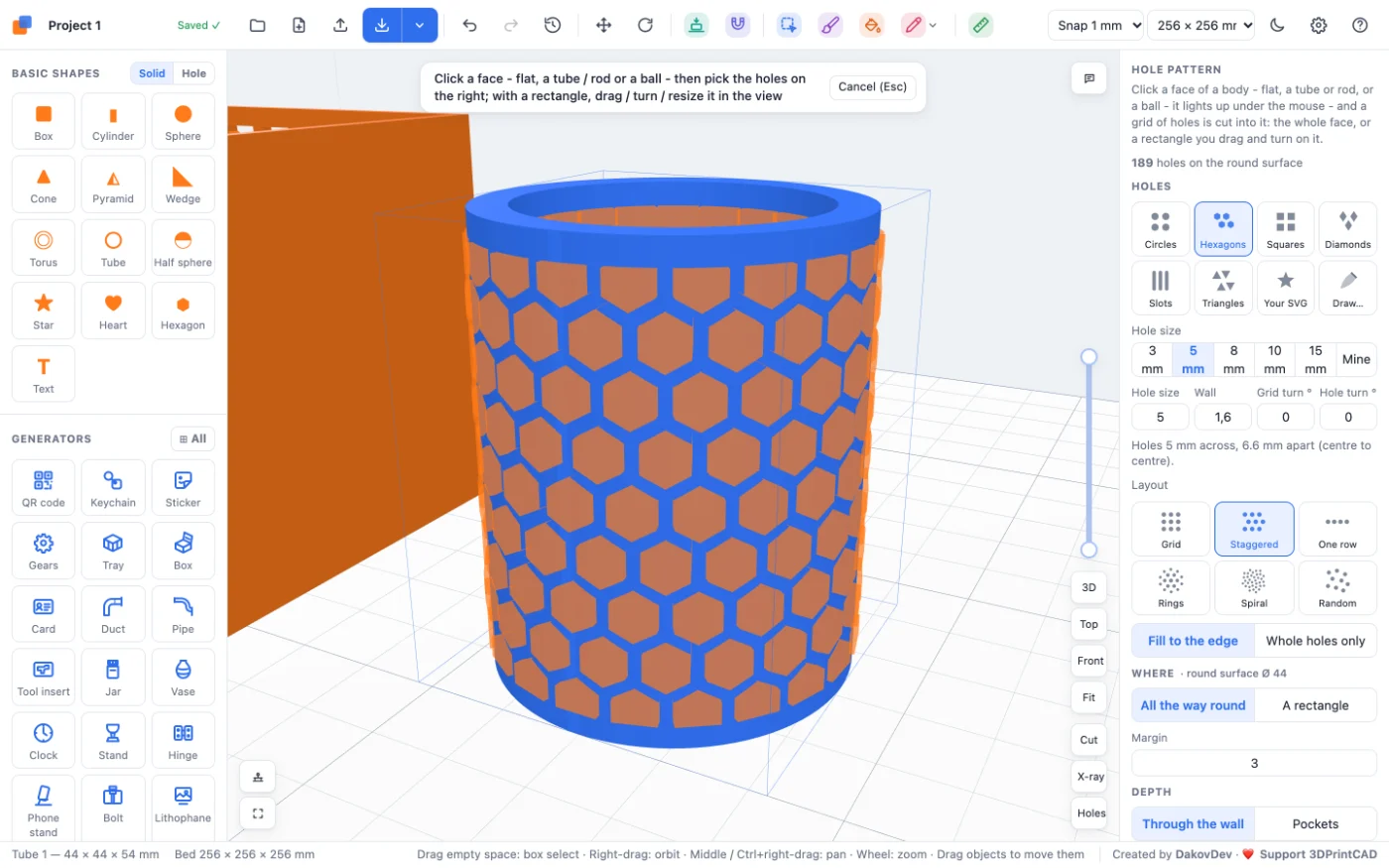This screenshot has height=868, width=1389.
Task: Open the QR code generator
Action: [x=44, y=488]
